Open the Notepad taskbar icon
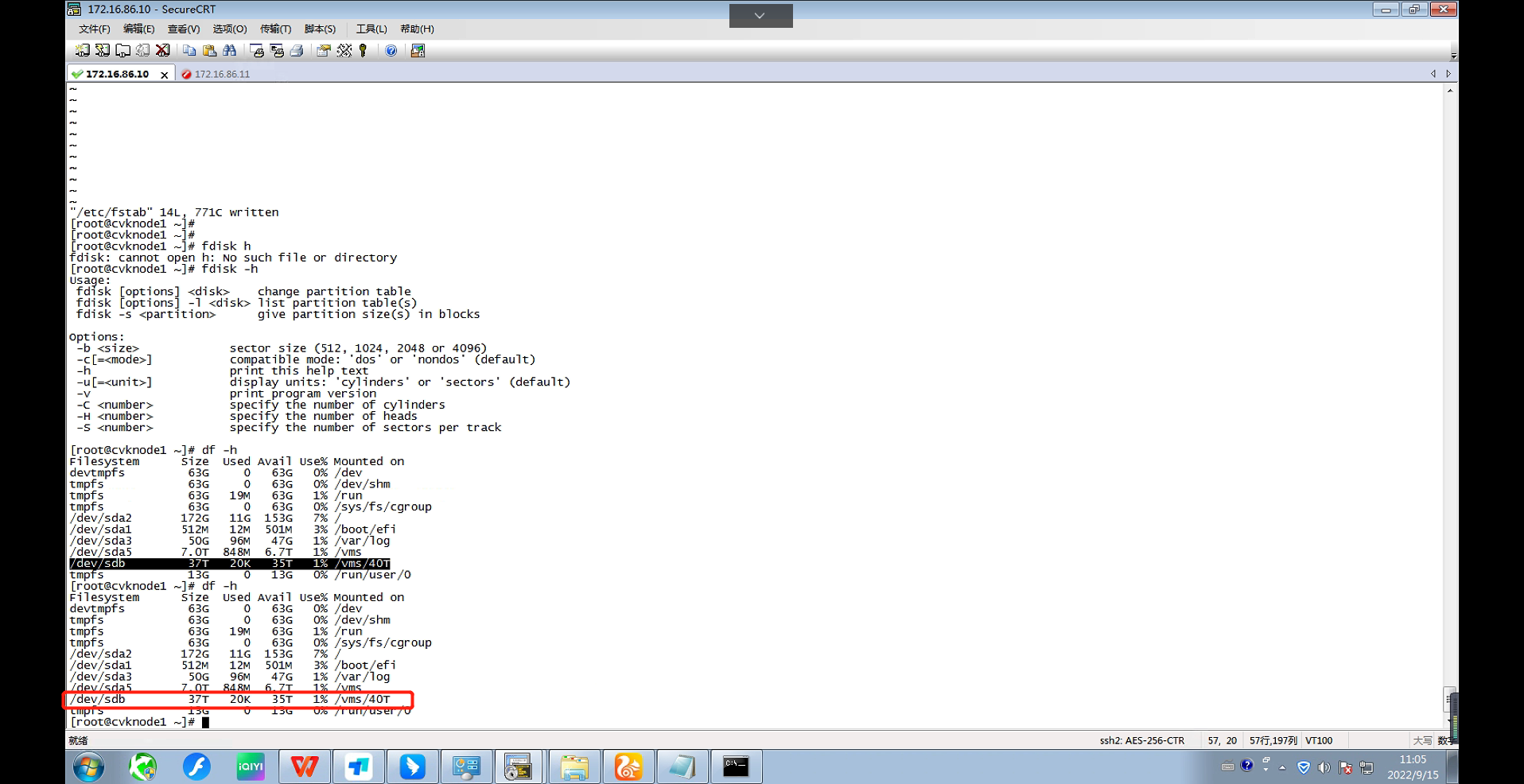This screenshot has height=784, width=1524. [682, 767]
